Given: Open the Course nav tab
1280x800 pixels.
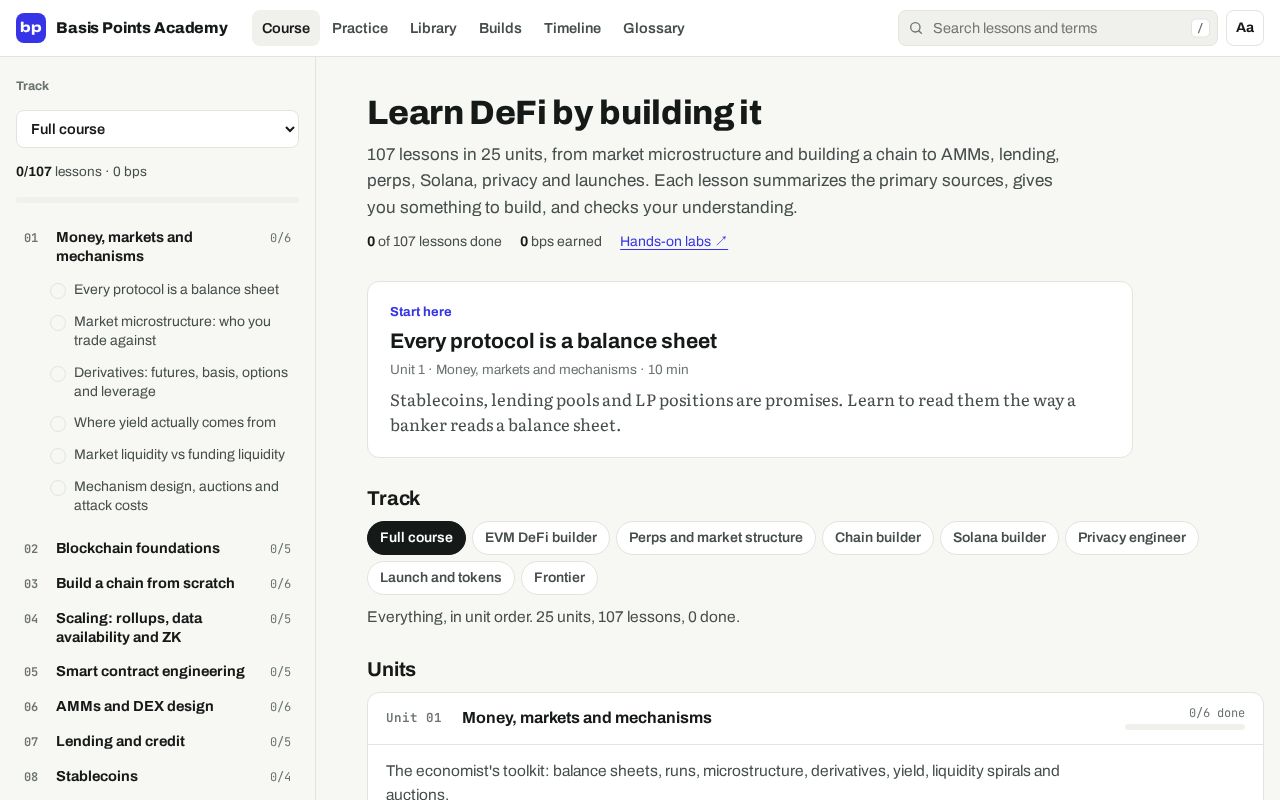Looking at the screenshot, I should 286,28.
